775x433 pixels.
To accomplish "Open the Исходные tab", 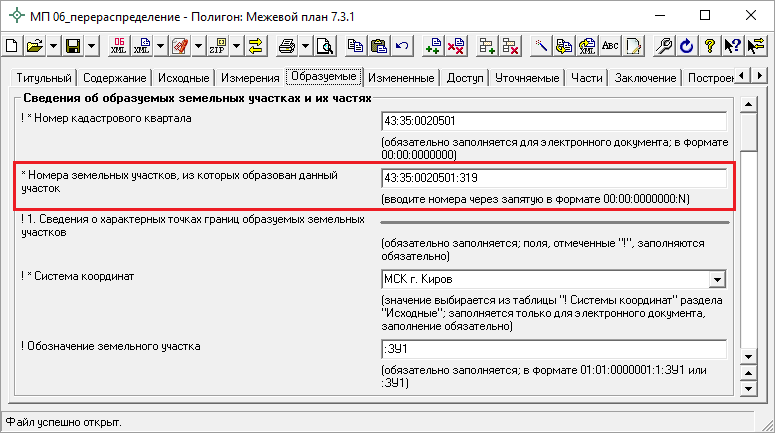I will [184, 78].
